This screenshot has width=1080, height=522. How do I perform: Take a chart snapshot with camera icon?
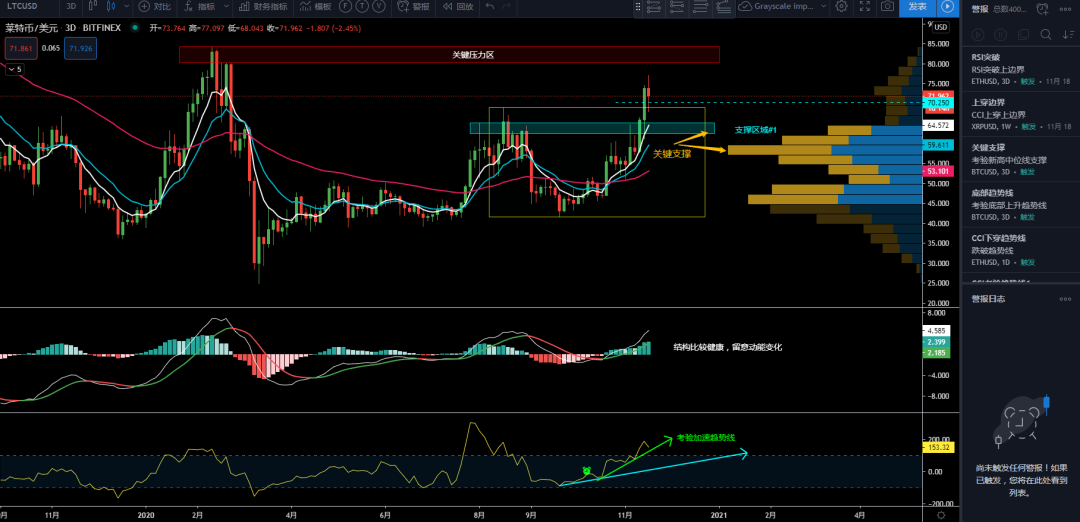tap(888, 6)
